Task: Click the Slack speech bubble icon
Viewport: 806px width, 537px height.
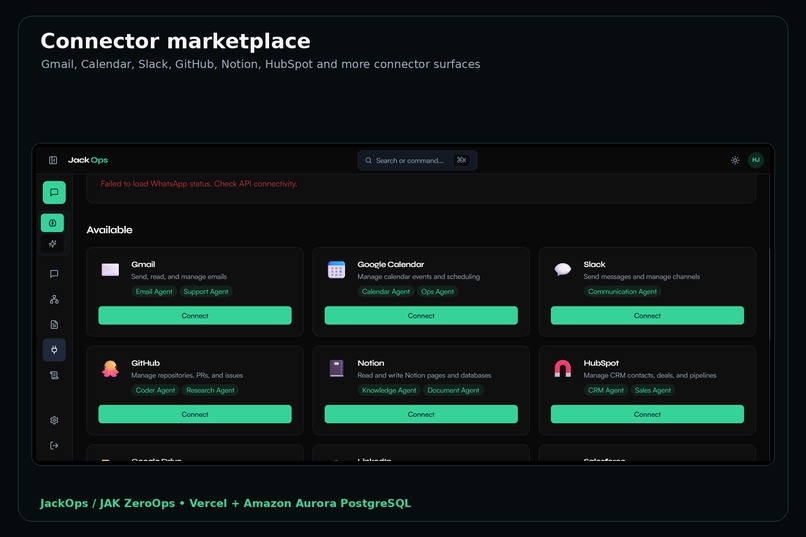Action: point(562,269)
